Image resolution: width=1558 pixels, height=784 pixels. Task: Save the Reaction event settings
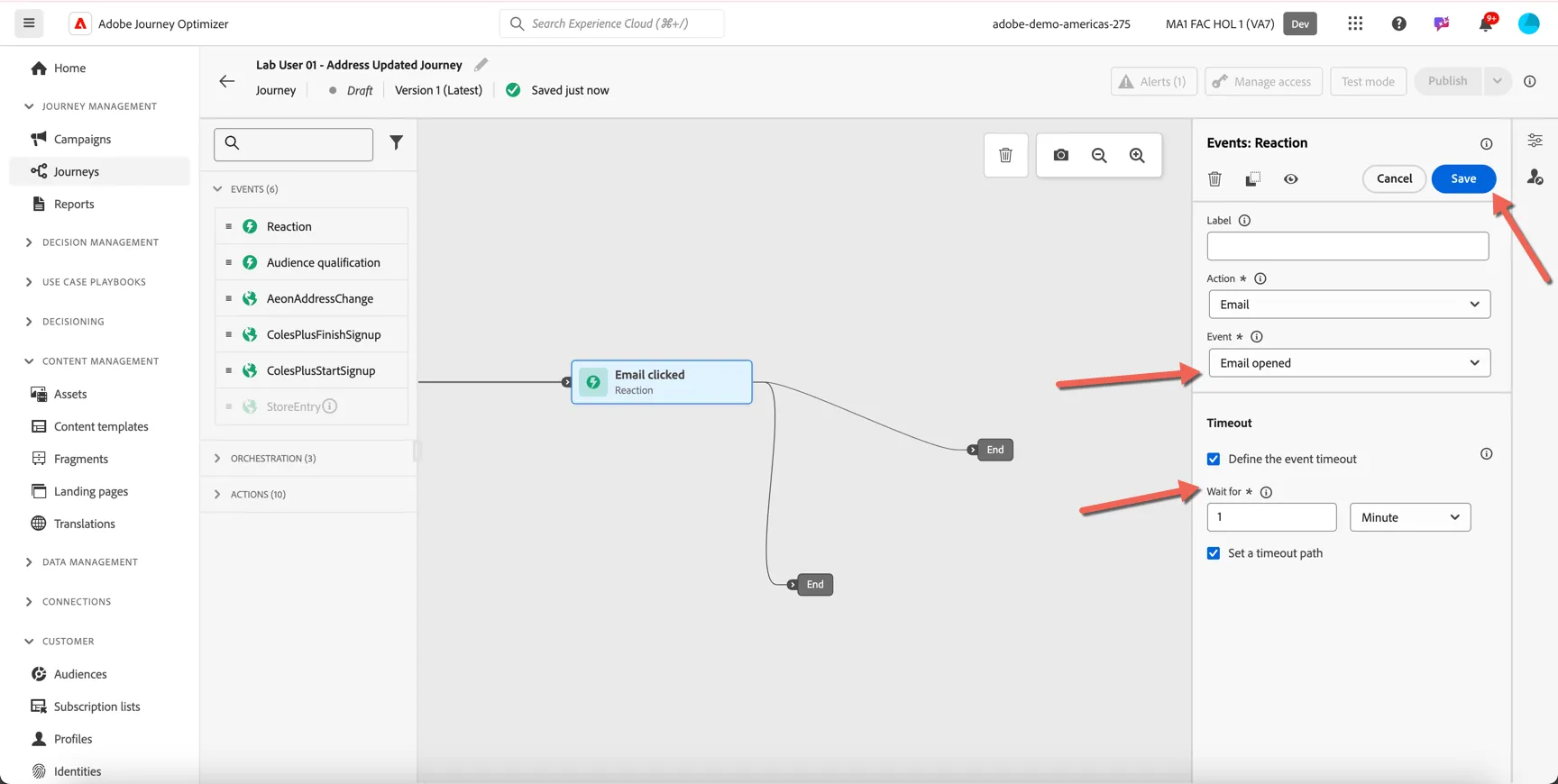click(x=1463, y=178)
